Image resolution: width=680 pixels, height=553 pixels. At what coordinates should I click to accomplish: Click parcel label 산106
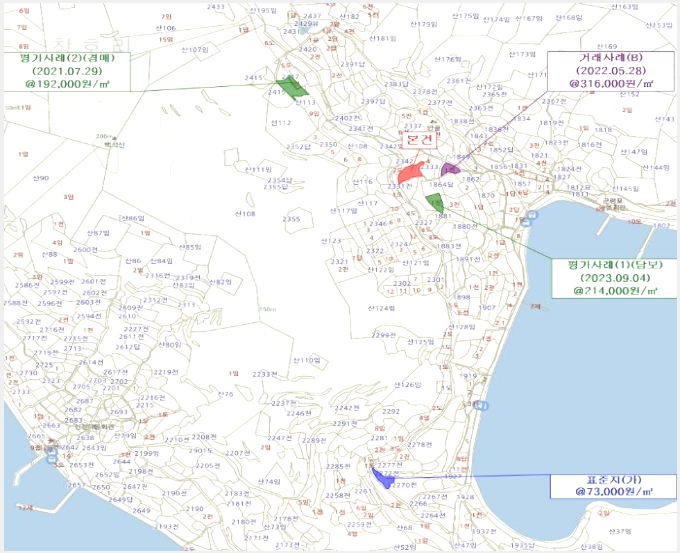tap(166, 28)
